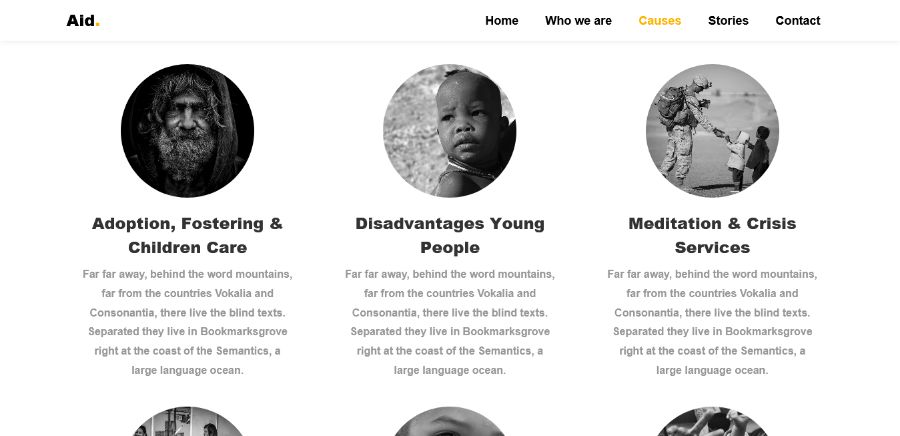Screen dimensions: 900x436
Task: Click the young child circular photo
Action: tap(449, 131)
